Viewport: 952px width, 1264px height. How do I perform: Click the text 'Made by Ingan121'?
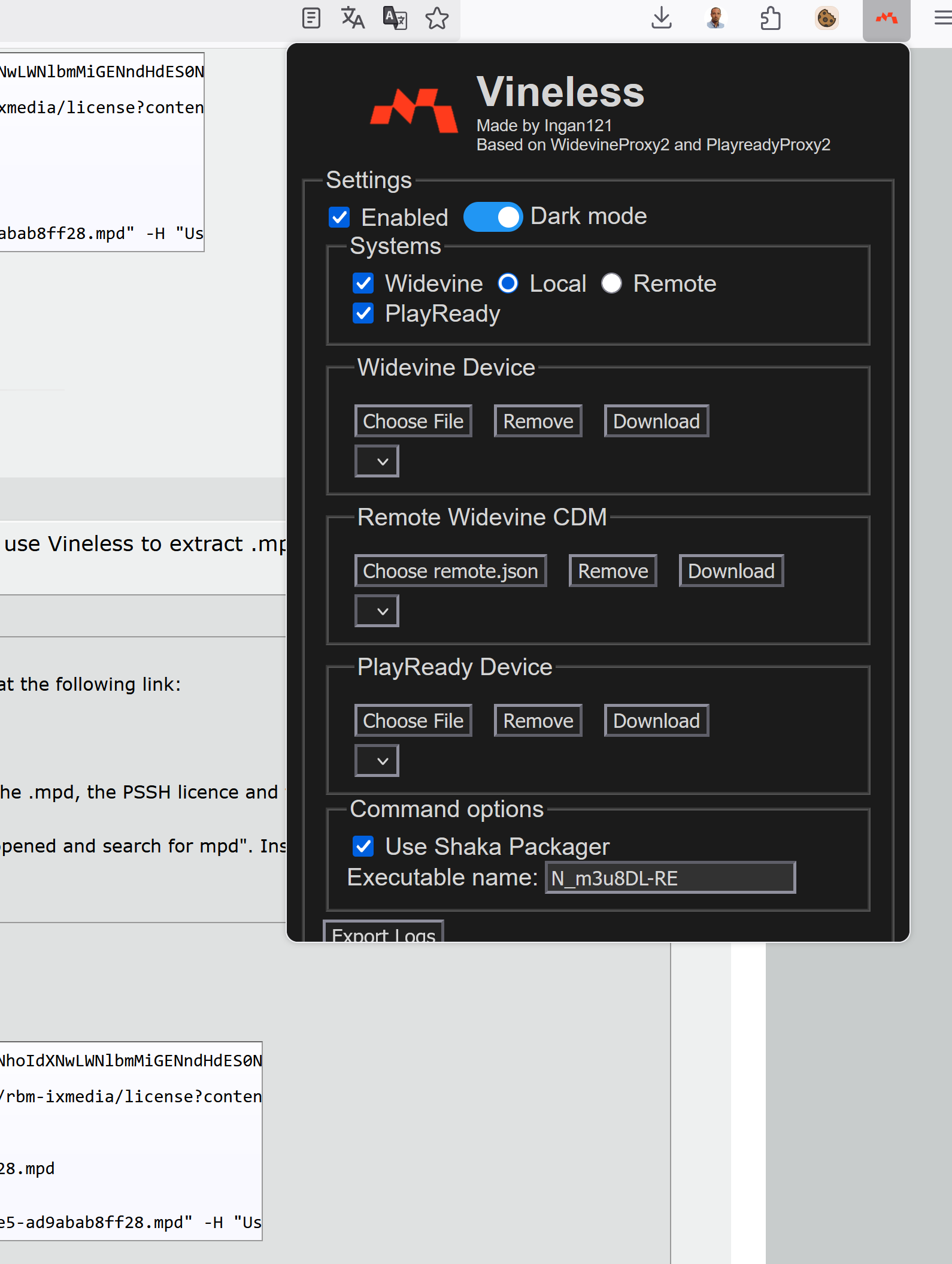tap(544, 126)
